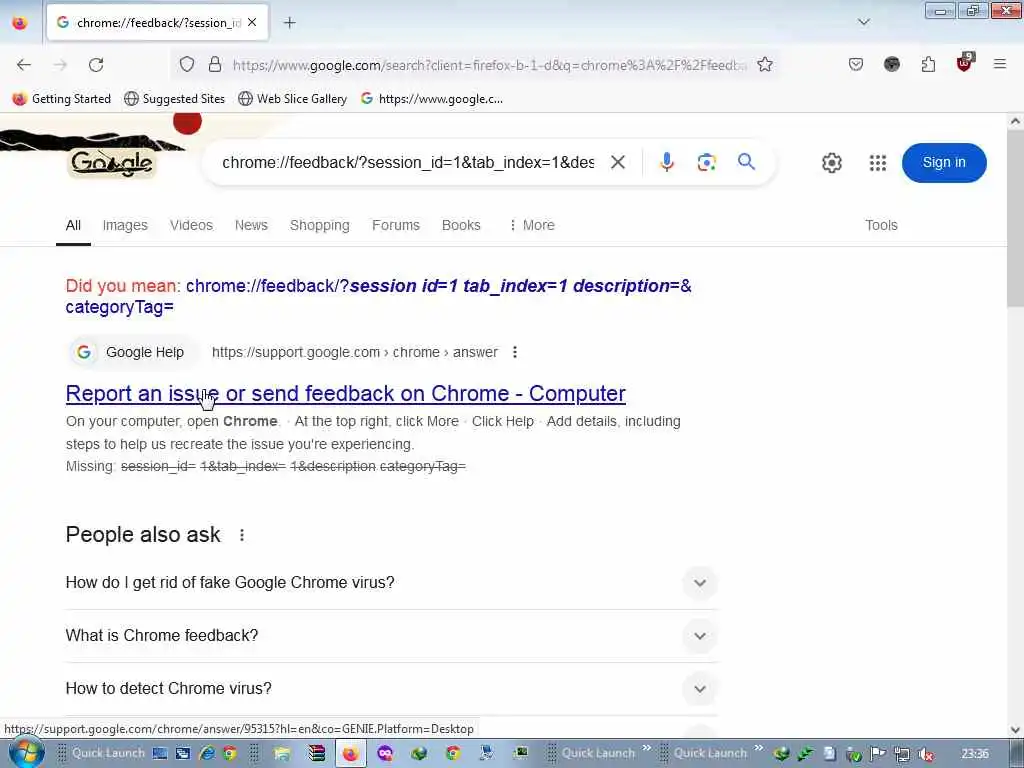The width and height of the screenshot is (1024, 768).
Task: Open the Firefox hamburger menu
Action: [1000, 64]
